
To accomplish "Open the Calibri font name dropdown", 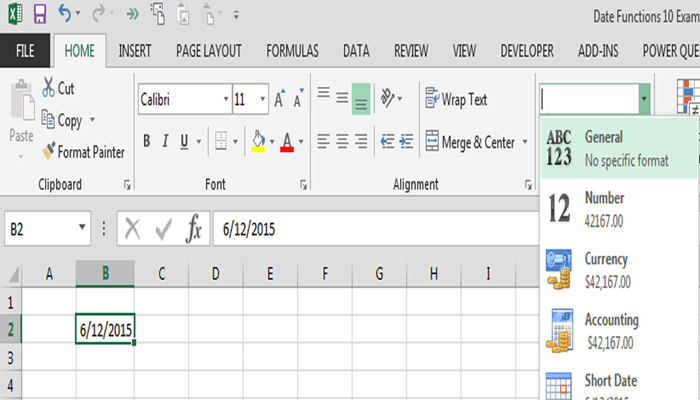I will point(226,99).
